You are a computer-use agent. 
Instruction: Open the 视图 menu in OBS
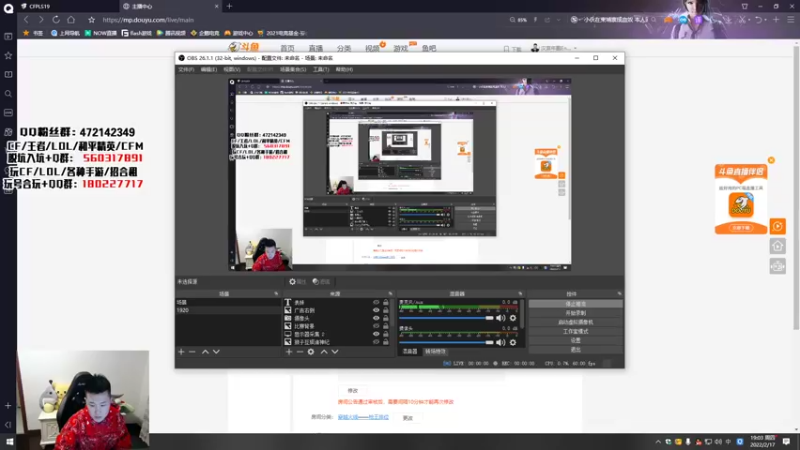point(232,69)
